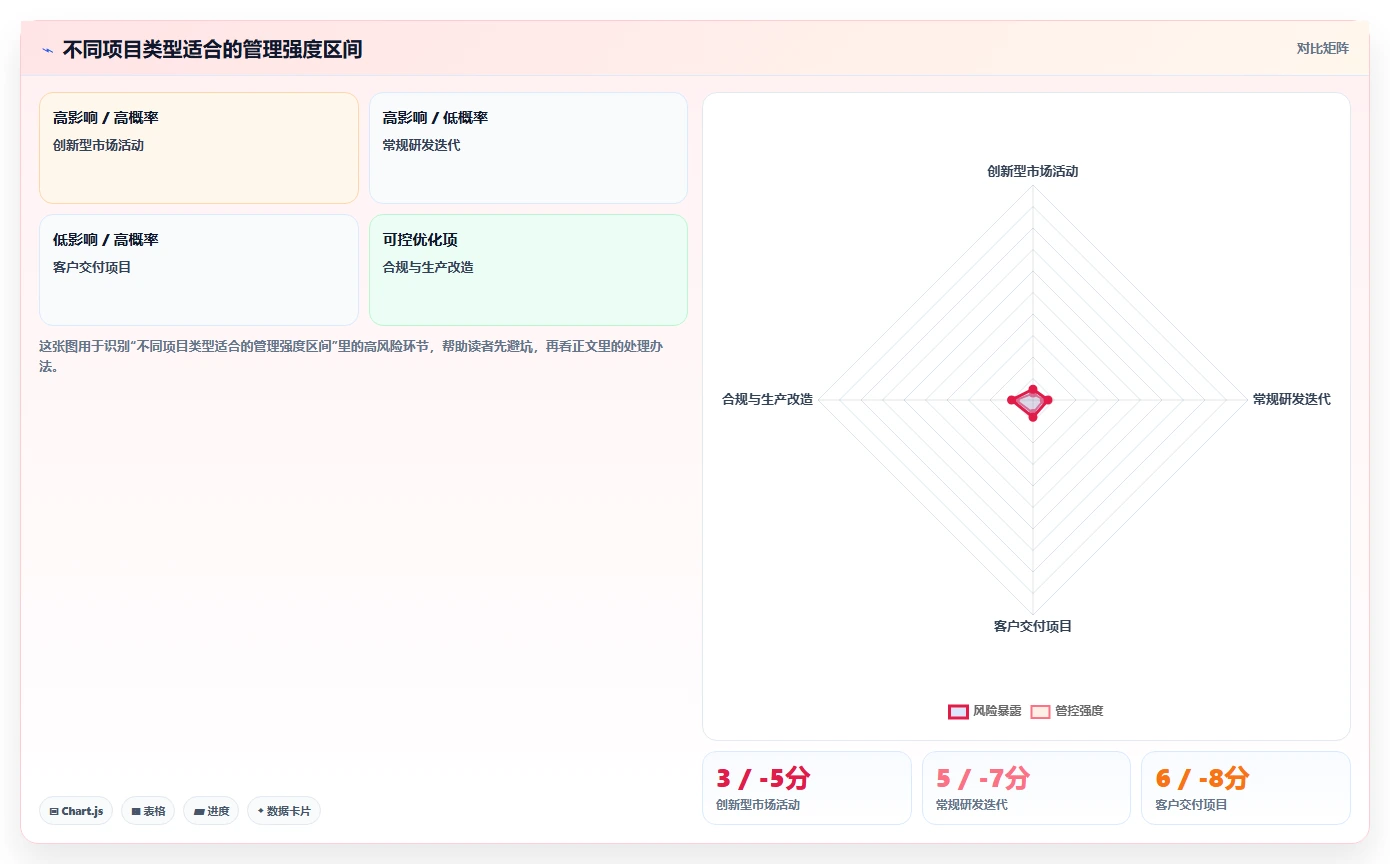Click the Chart.js tag
Image resolution: width=1390 pixels, height=864 pixels.
point(76,811)
